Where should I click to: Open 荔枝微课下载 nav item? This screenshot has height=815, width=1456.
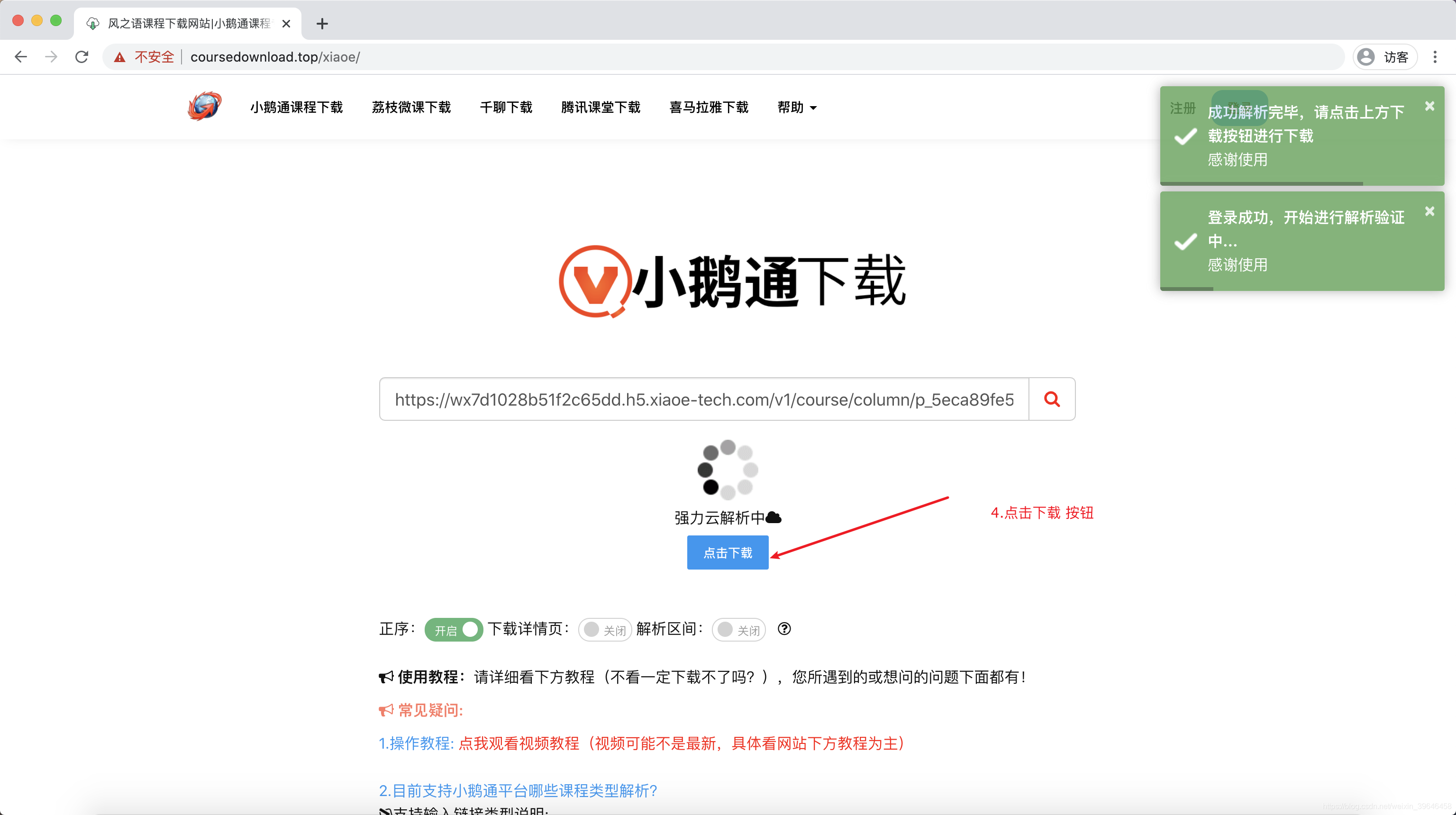pos(411,108)
